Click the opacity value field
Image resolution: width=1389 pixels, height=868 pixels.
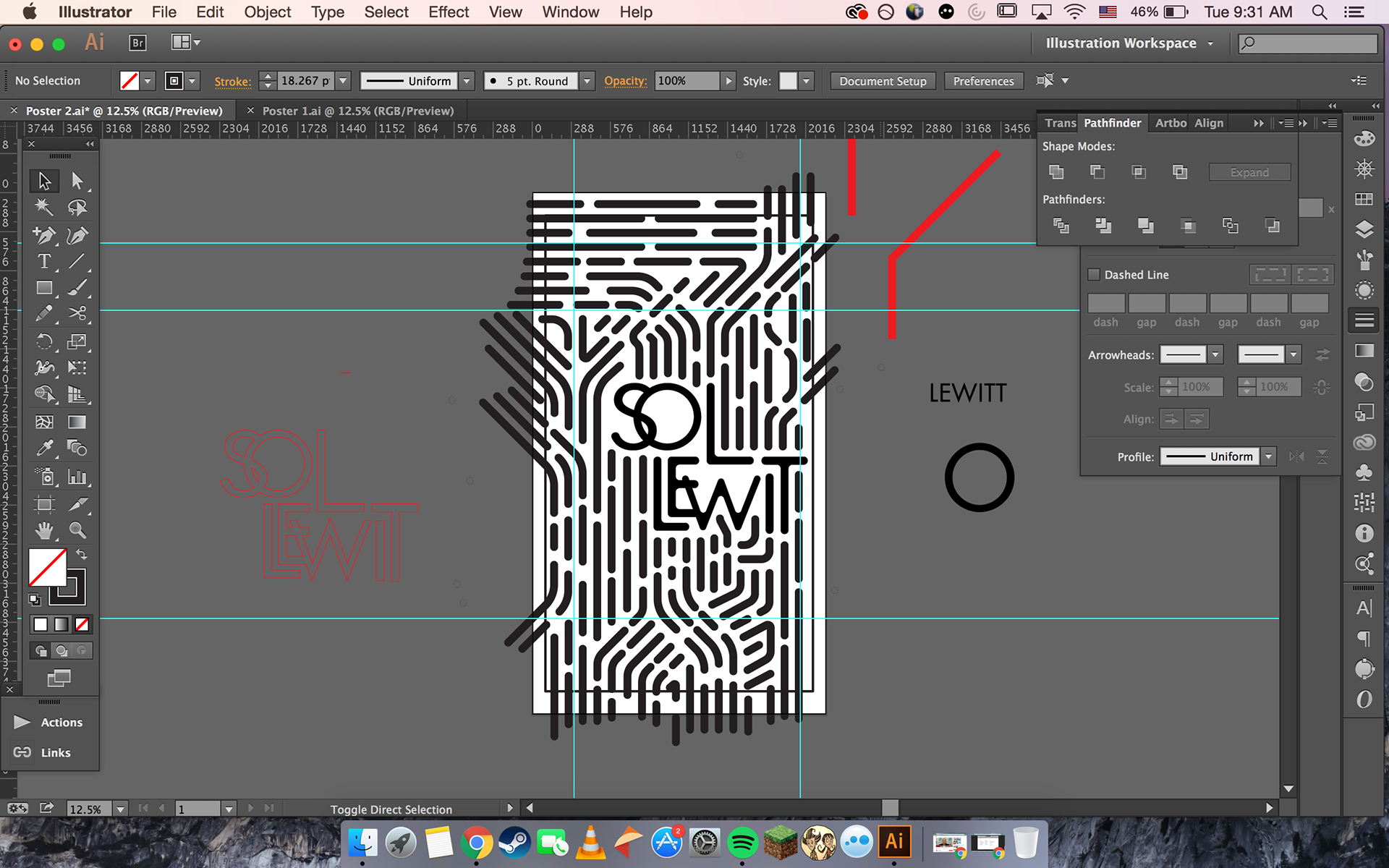pyautogui.click(x=687, y=81)
